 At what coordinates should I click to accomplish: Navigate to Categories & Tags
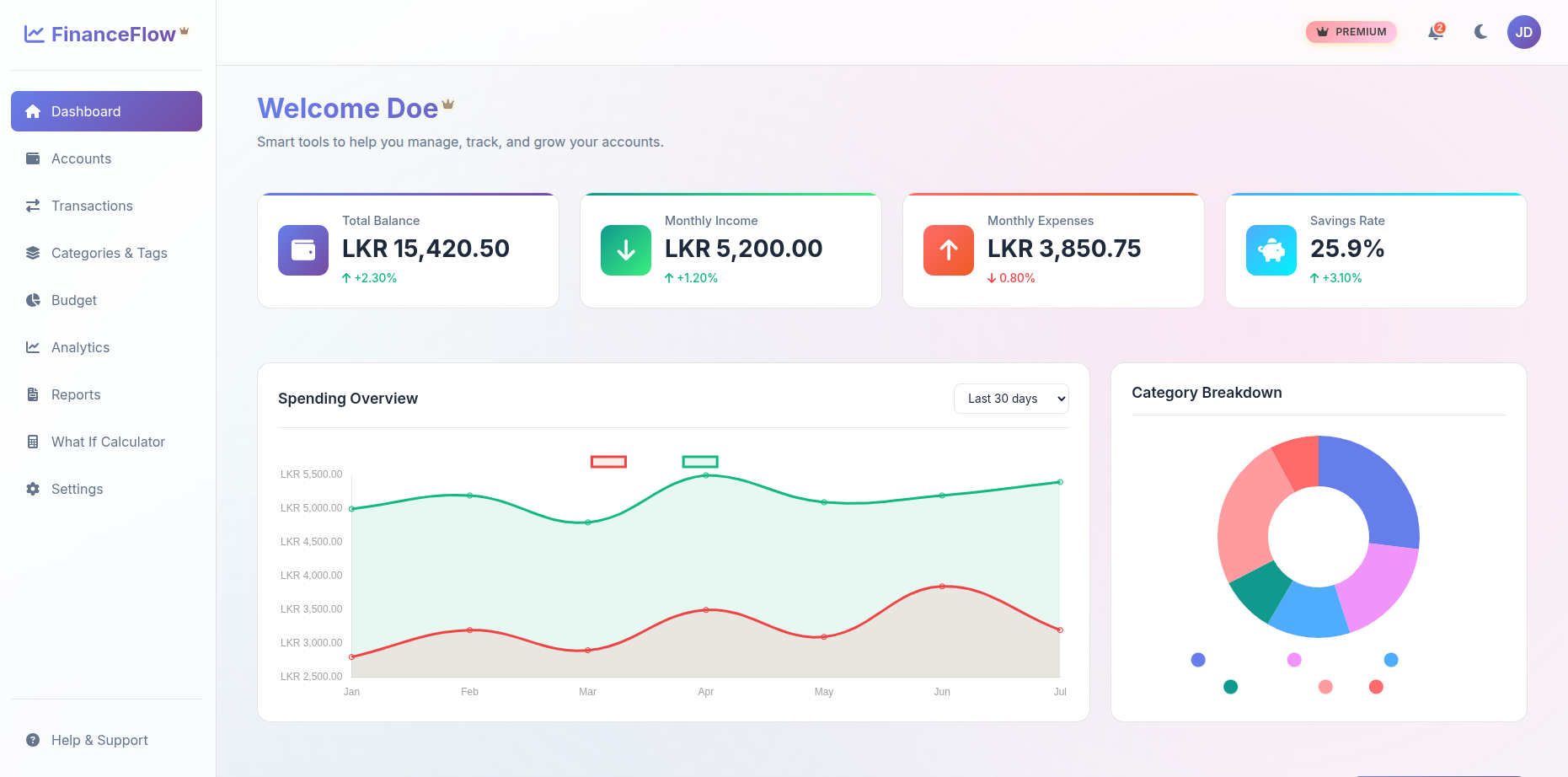click(x=109, y=253)
